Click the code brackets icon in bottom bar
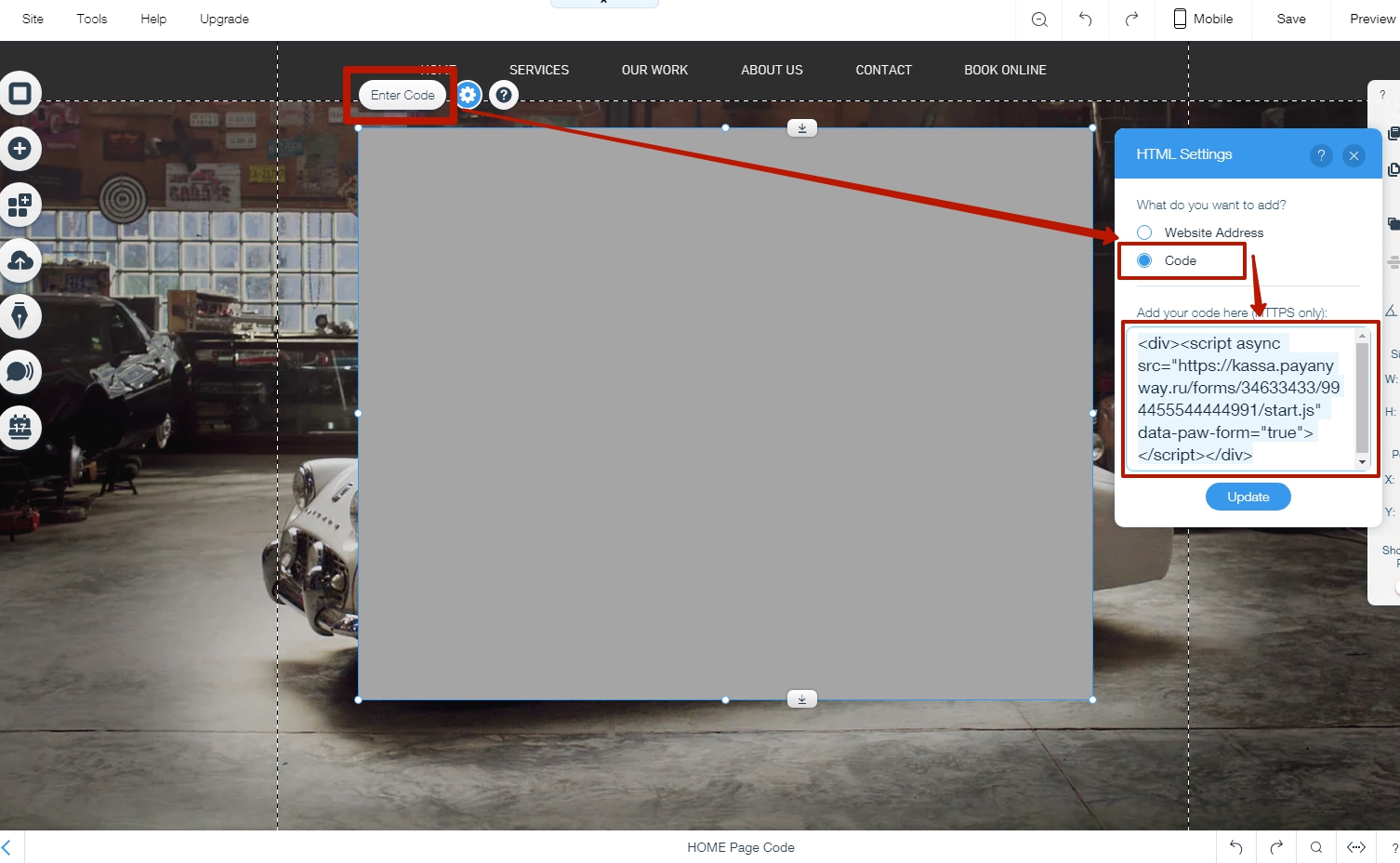Image resolution: width=1400 pixels, height=863 pixels. point(1356,847)
